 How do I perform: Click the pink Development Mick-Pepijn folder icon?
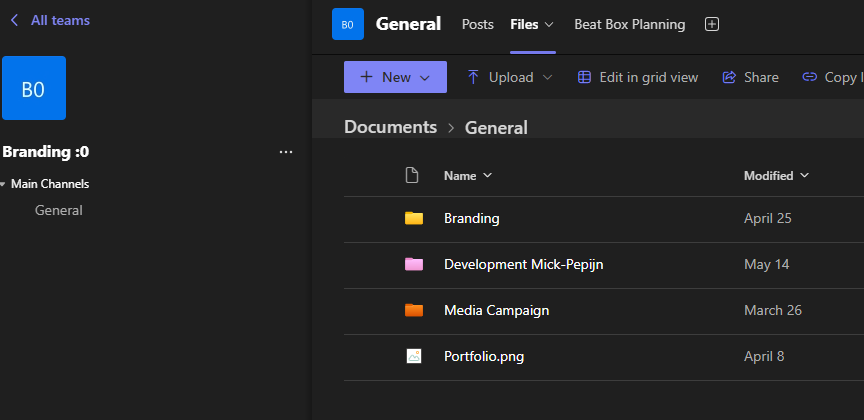click(414, 264)
